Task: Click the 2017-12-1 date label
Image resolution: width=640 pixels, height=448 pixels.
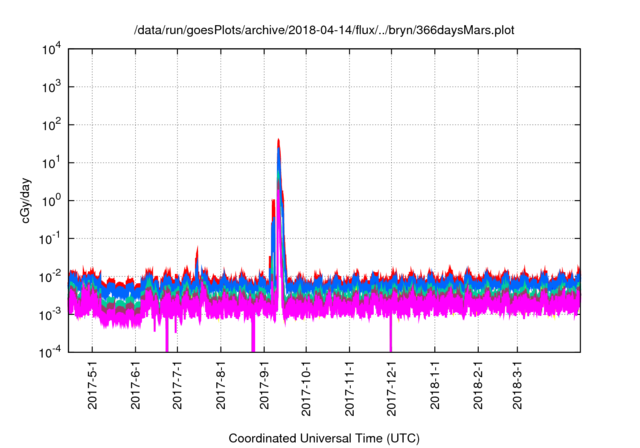Action: [391, 388]
